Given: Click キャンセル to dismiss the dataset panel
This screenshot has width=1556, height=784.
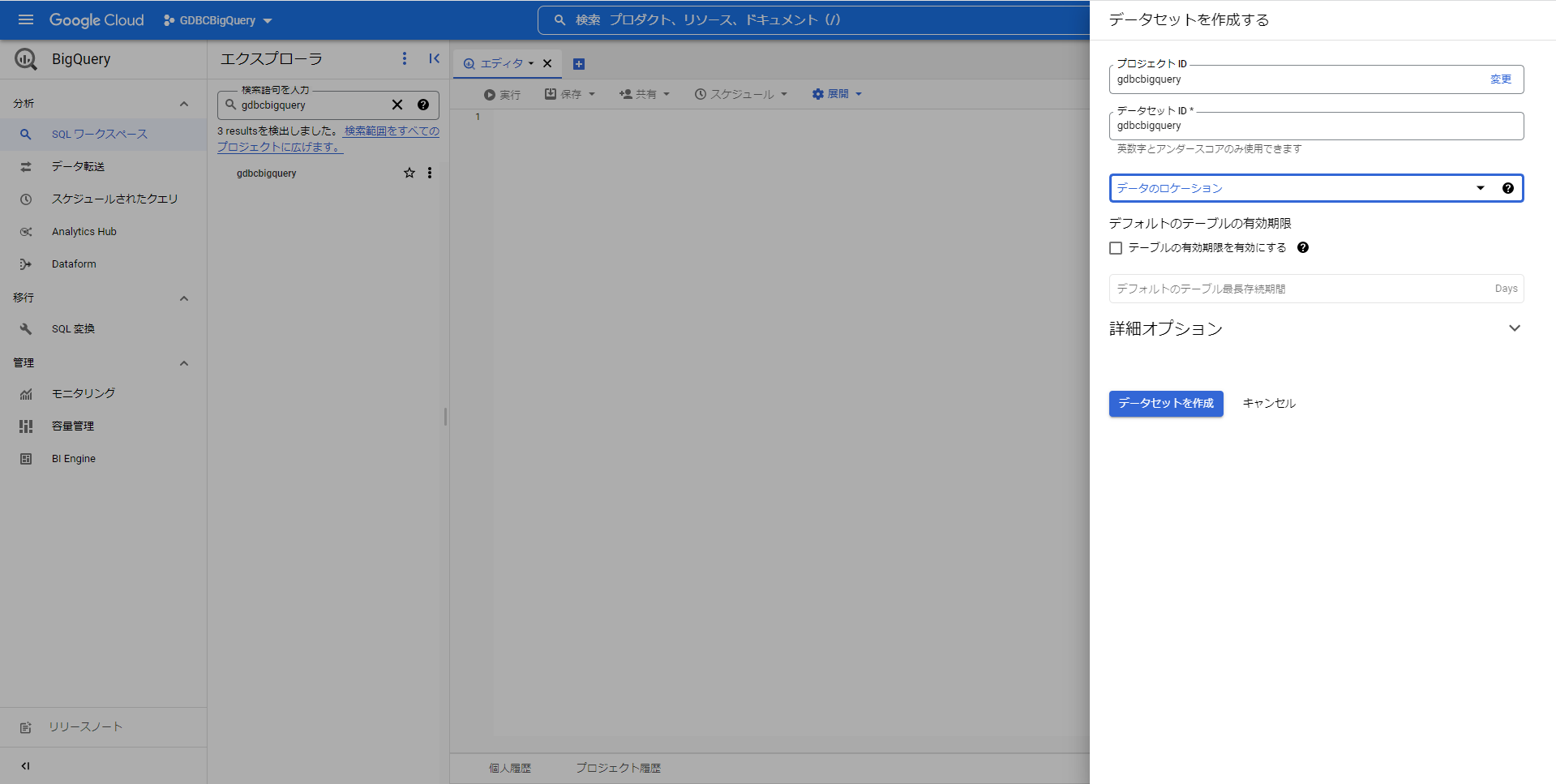Looking at the screenshot, I should pyautogui.click(x=1269, y=404).
